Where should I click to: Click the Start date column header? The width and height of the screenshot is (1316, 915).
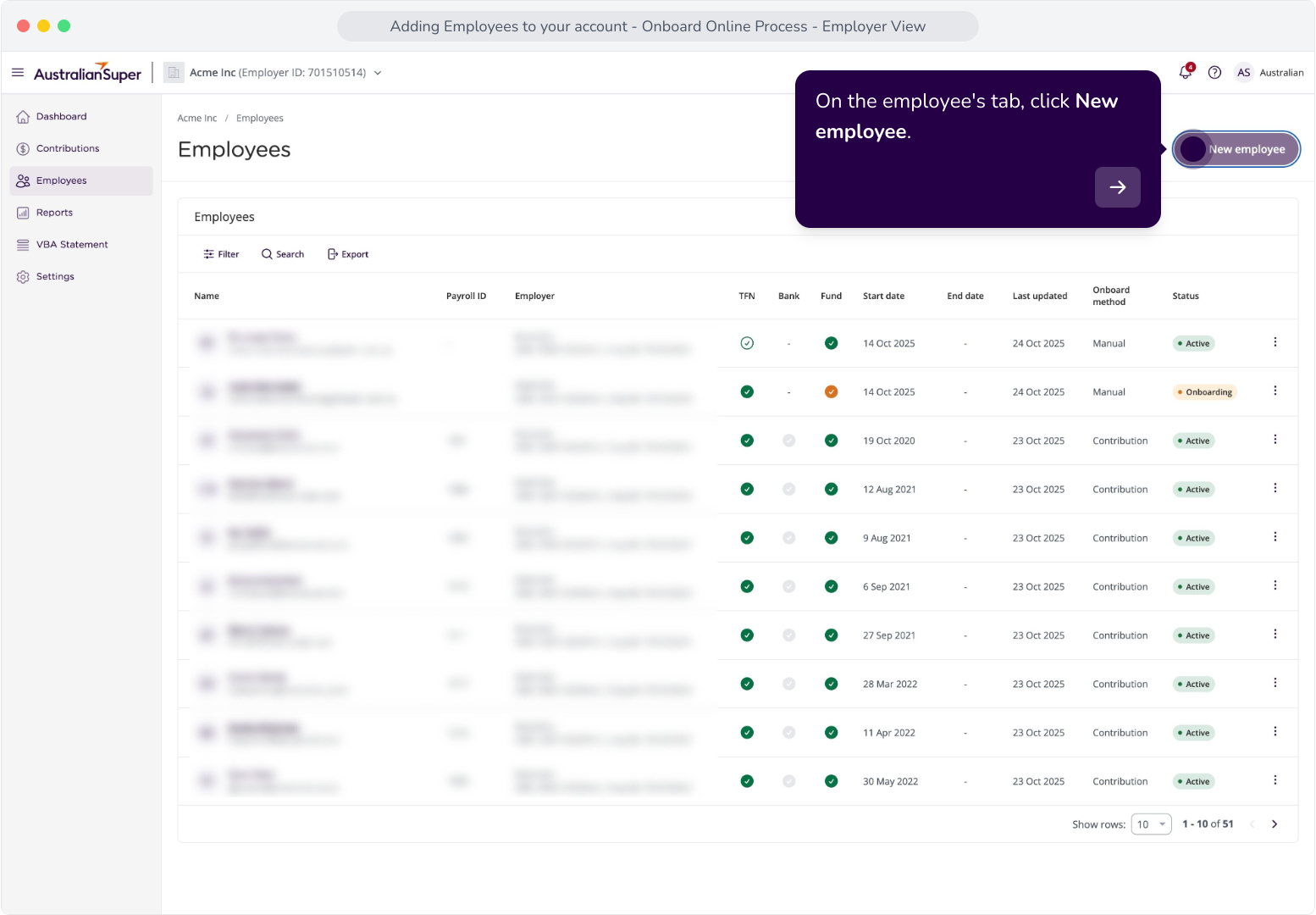[x=883, y=297]
